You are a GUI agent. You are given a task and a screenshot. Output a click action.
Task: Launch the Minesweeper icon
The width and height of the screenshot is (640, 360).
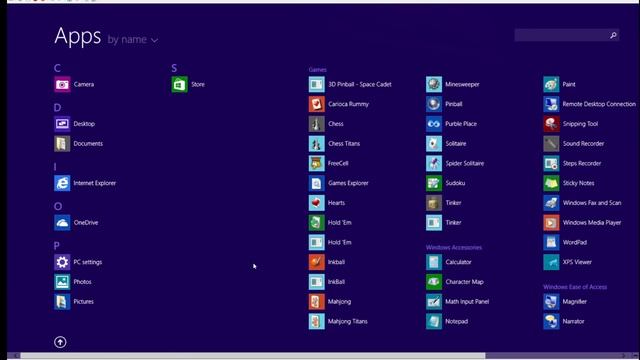click(434, 84)
